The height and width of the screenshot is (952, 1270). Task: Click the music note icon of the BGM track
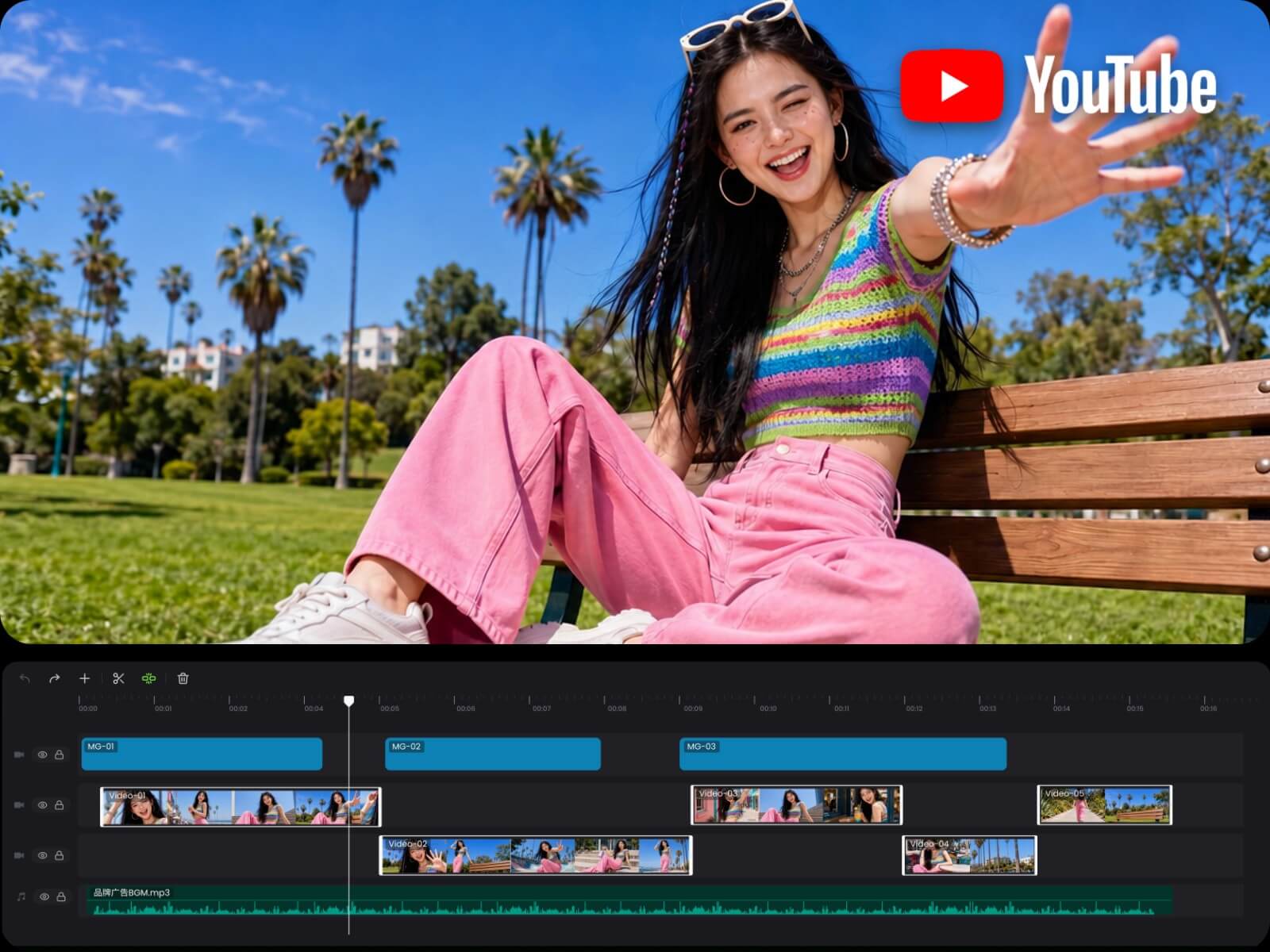21,896
